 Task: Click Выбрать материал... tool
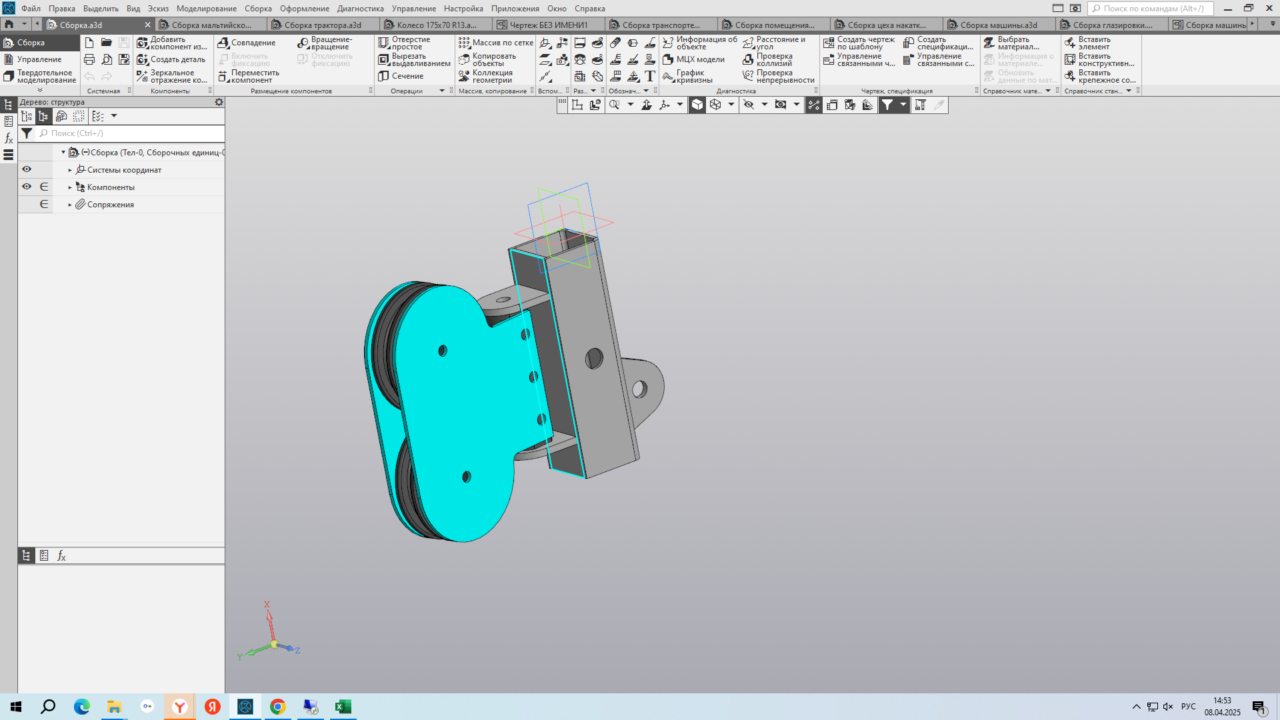1011,43
